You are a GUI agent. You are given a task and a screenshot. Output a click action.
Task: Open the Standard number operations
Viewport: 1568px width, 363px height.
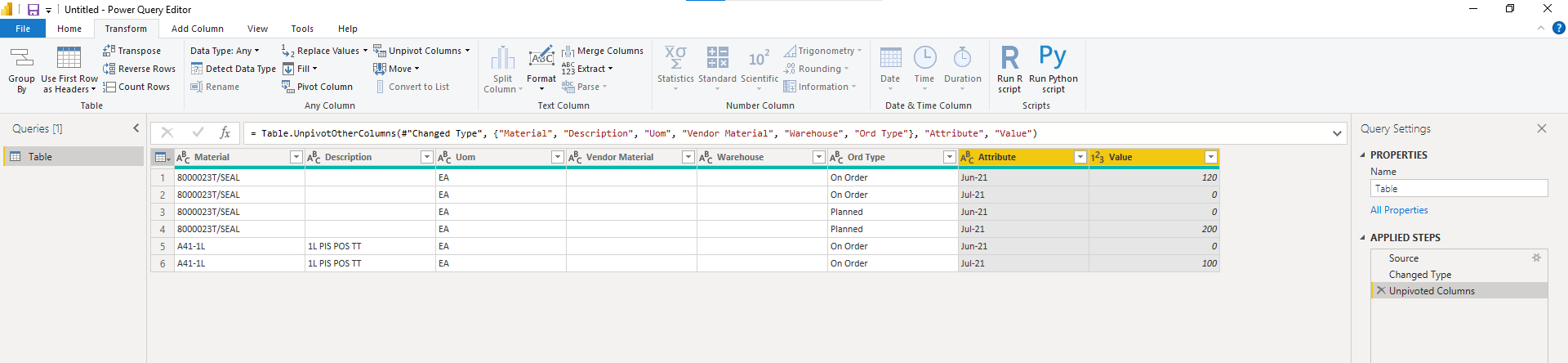(717, 69)
